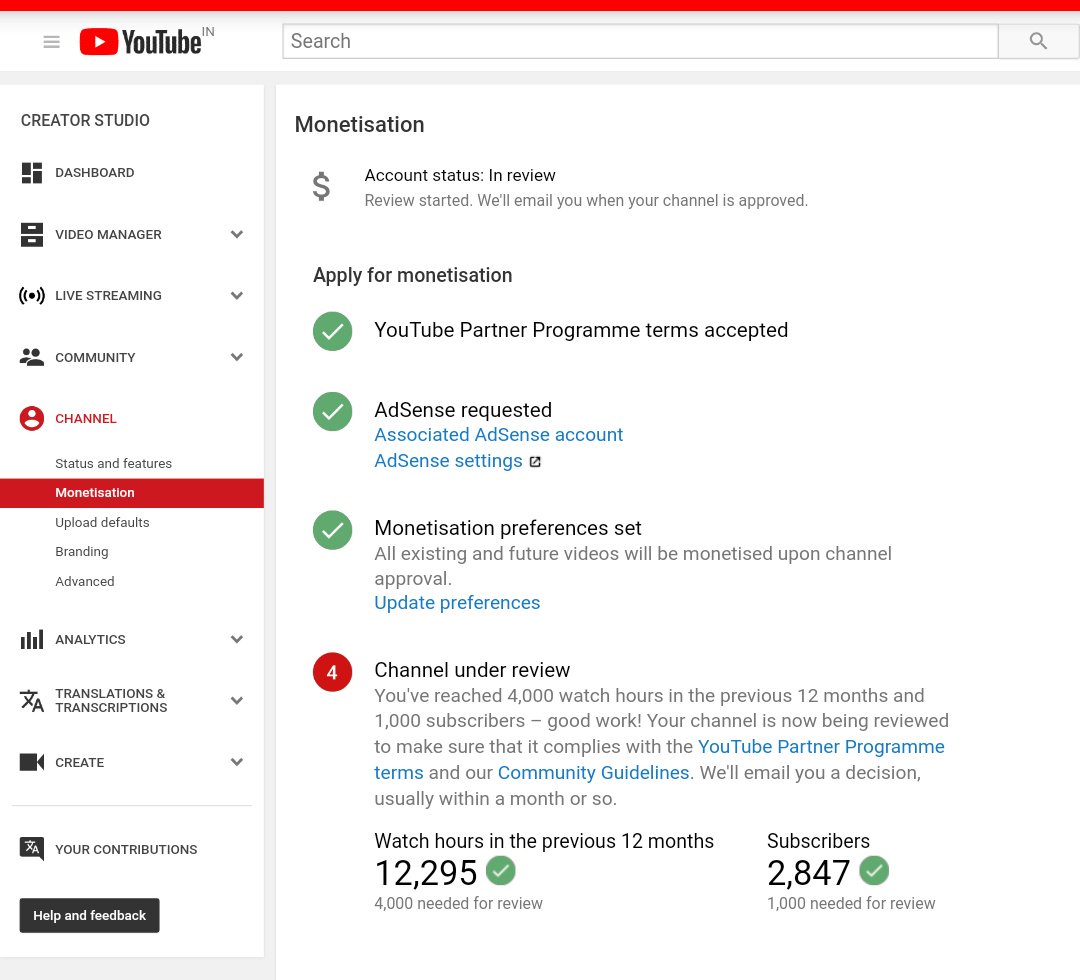This screenshot has height=980, width=1080.
Task: Focus the Search input field
Action: pyautogui.click(x=640, y=41)
